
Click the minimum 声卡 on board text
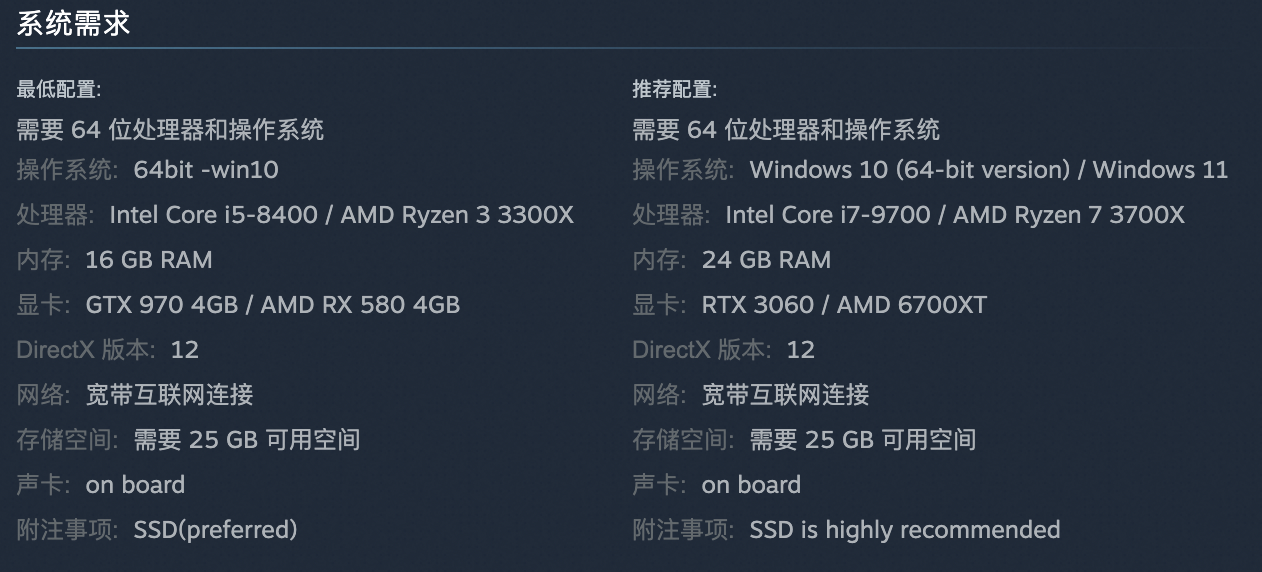click(135, 485)
